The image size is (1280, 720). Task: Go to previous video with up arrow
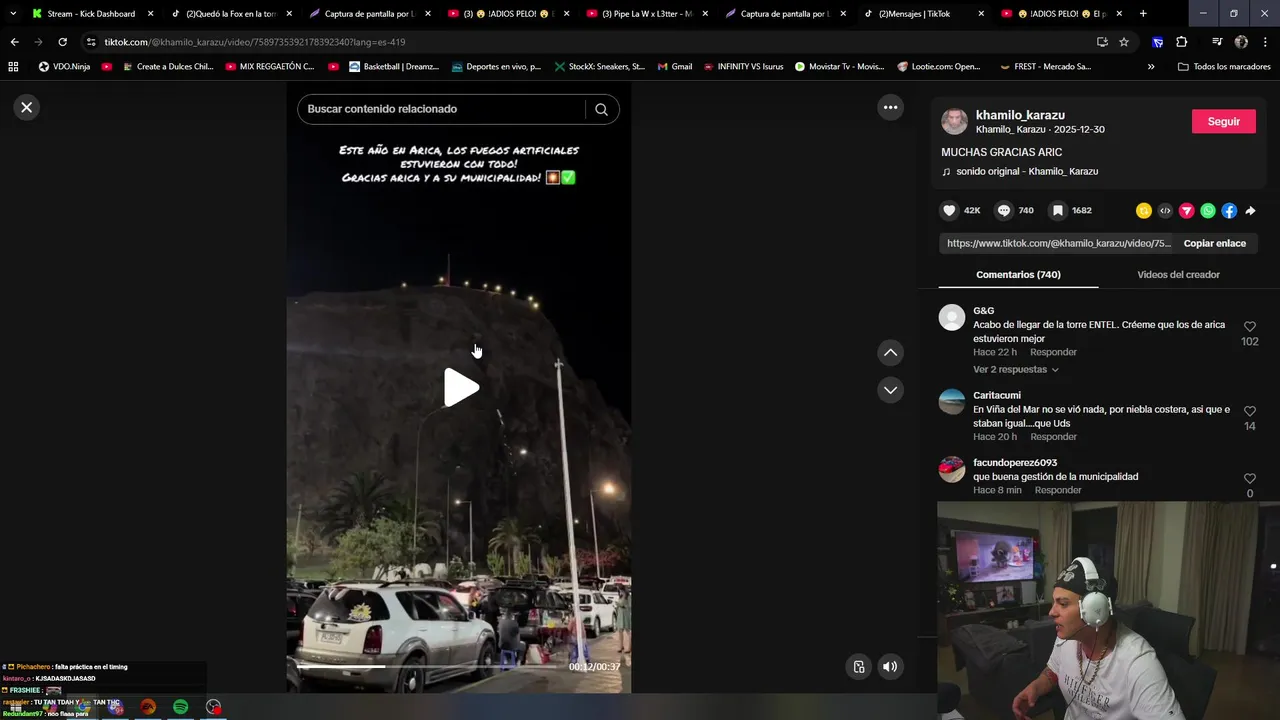890,352
